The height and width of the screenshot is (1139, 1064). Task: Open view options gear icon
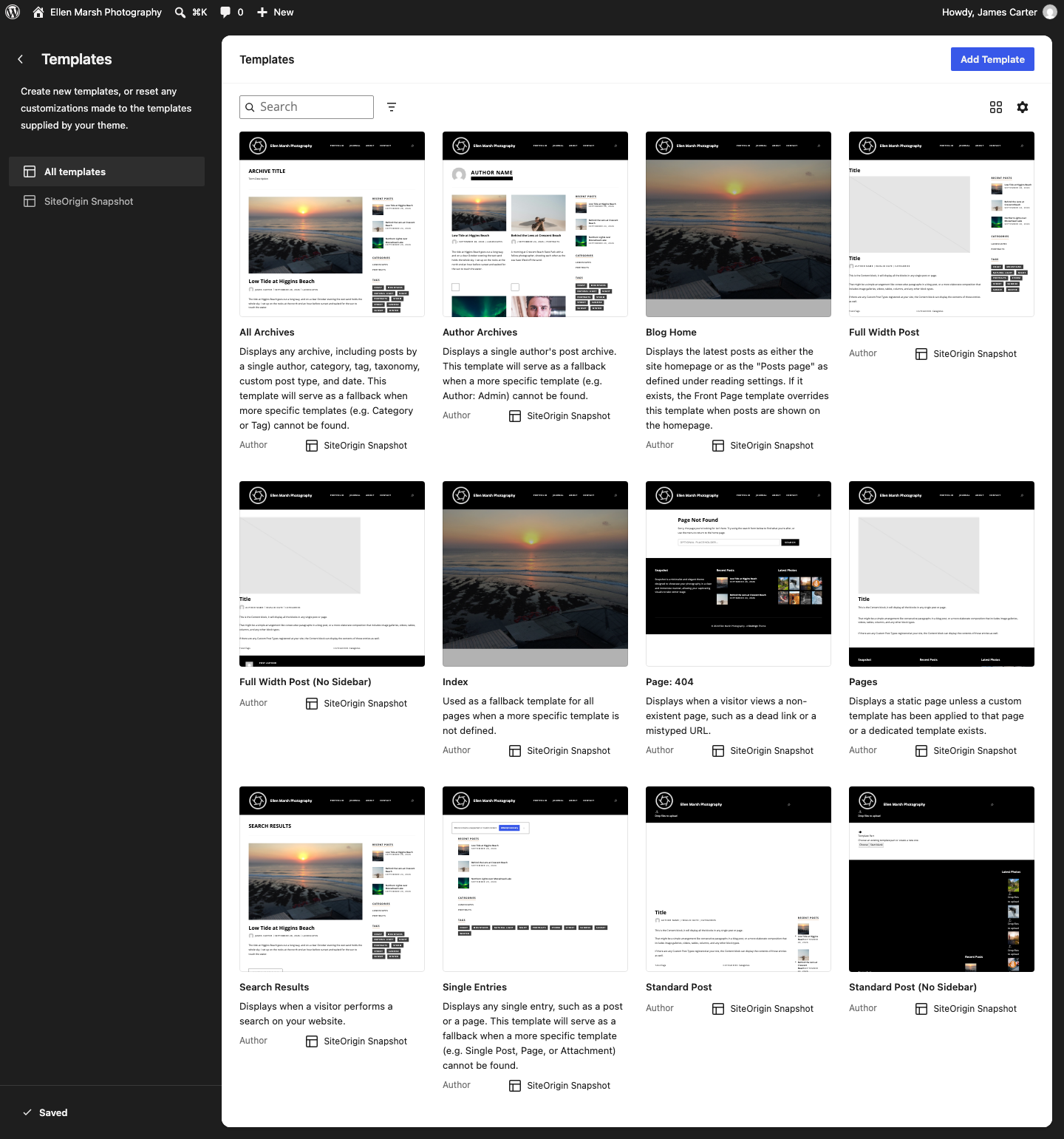pyautogui.click(x=1023, y=107)
